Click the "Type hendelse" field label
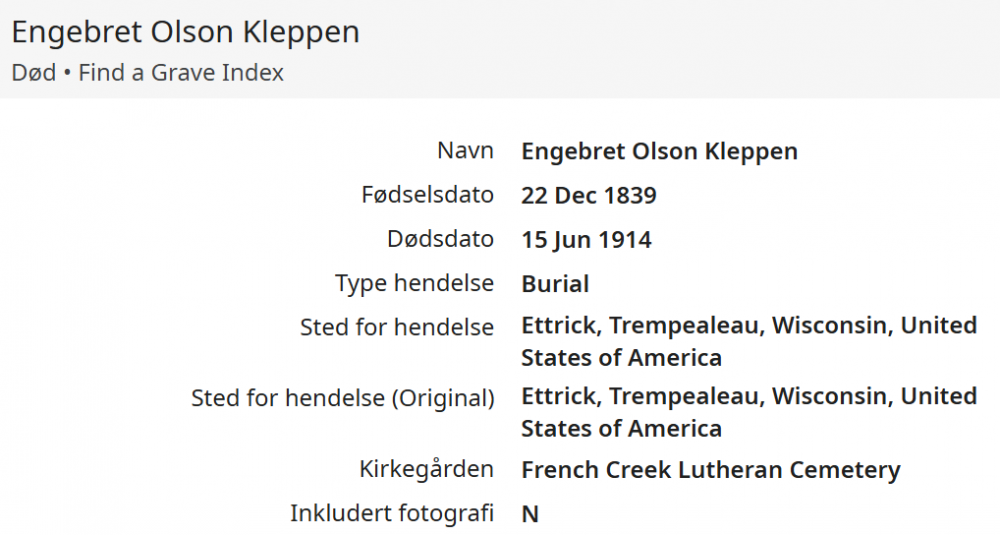The height and width of the screenshot is (535, 1000). 414,283
